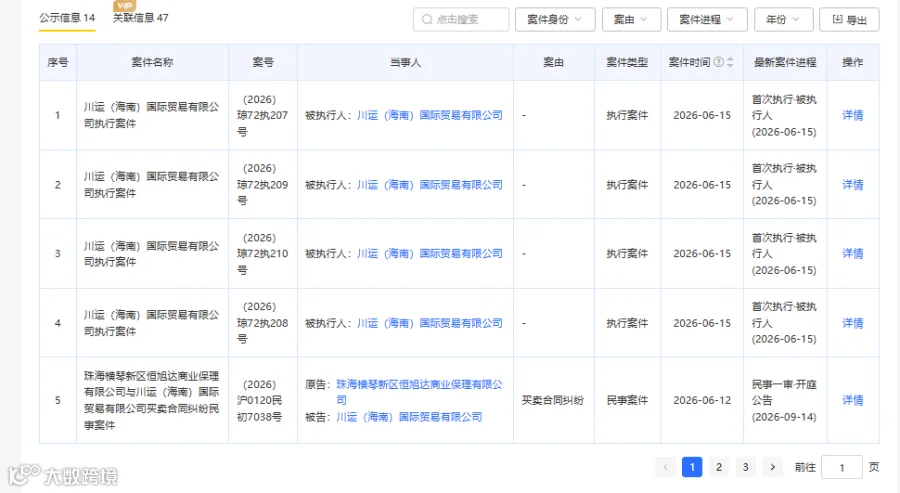Expand the 案件身份 dropdown
Viewport: 900px width, 493px height.
coord(555,20)
